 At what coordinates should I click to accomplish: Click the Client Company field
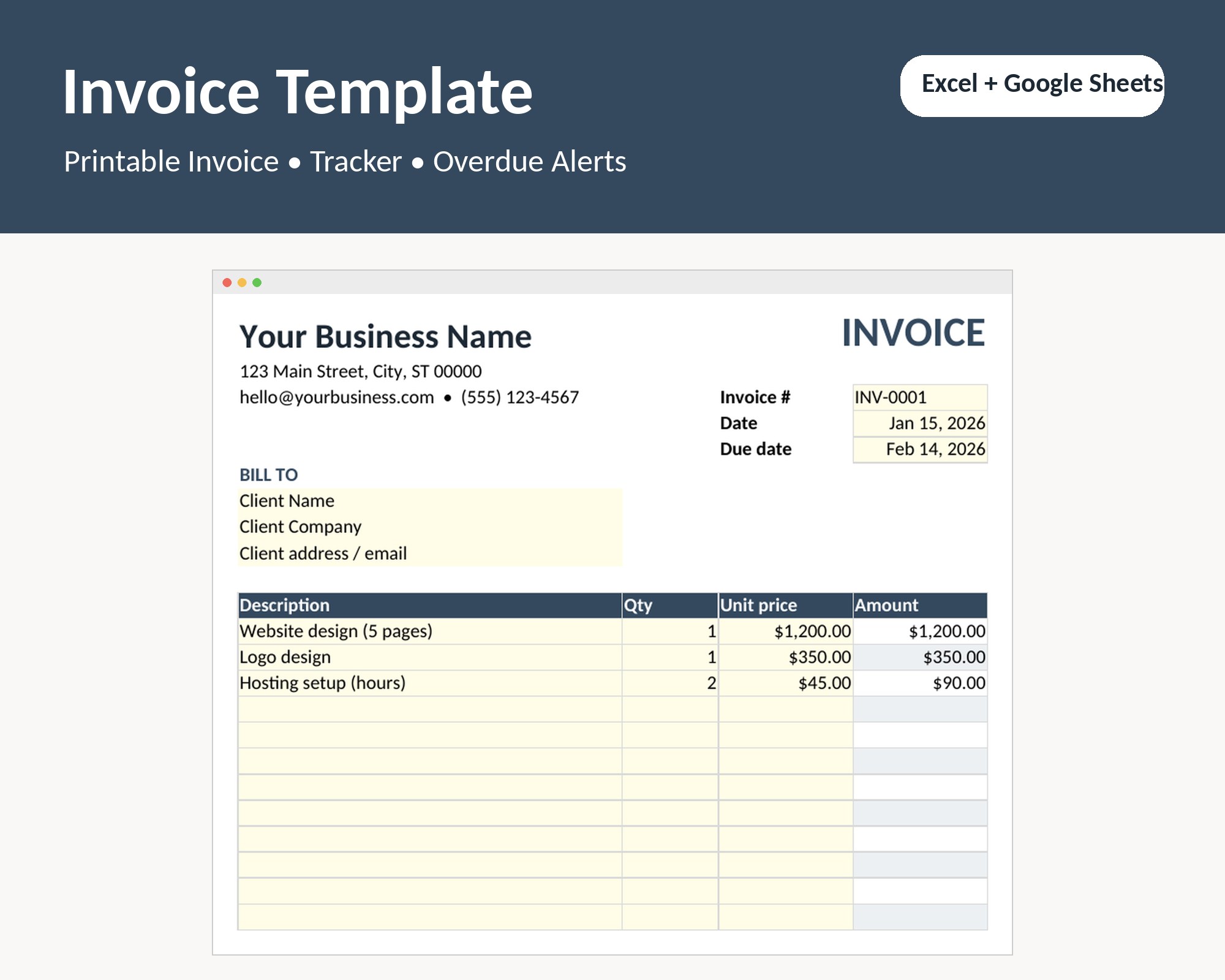click(430, 527)
